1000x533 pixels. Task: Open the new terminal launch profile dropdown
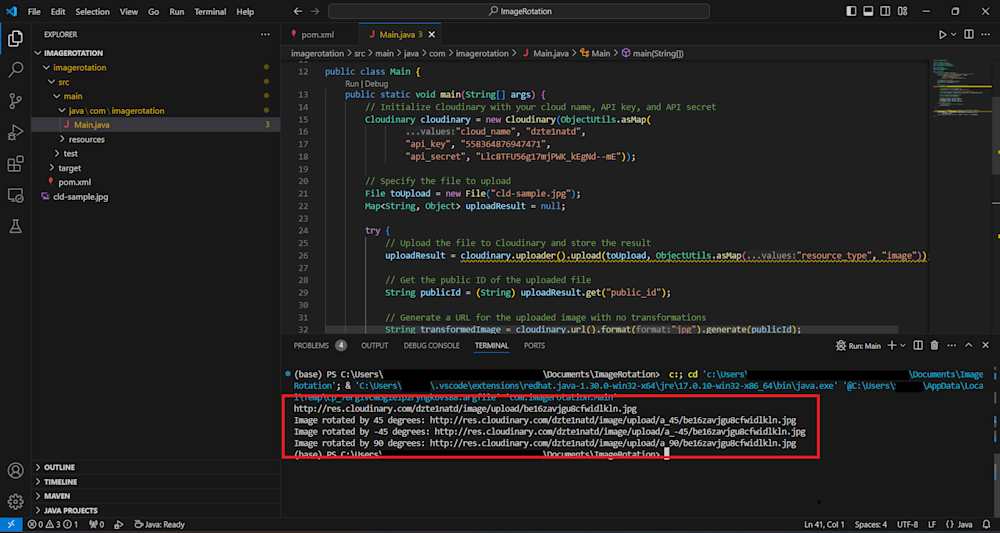tap(903, 346)
